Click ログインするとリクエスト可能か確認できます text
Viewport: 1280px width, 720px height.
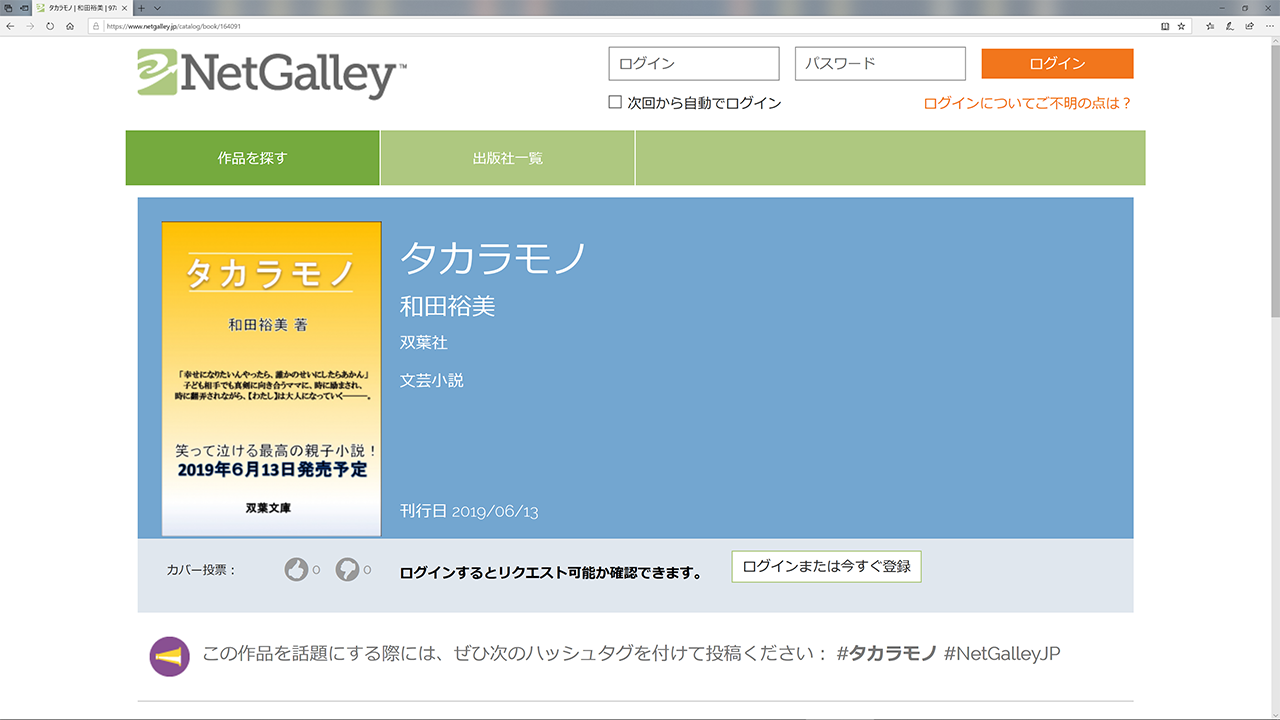551,573
